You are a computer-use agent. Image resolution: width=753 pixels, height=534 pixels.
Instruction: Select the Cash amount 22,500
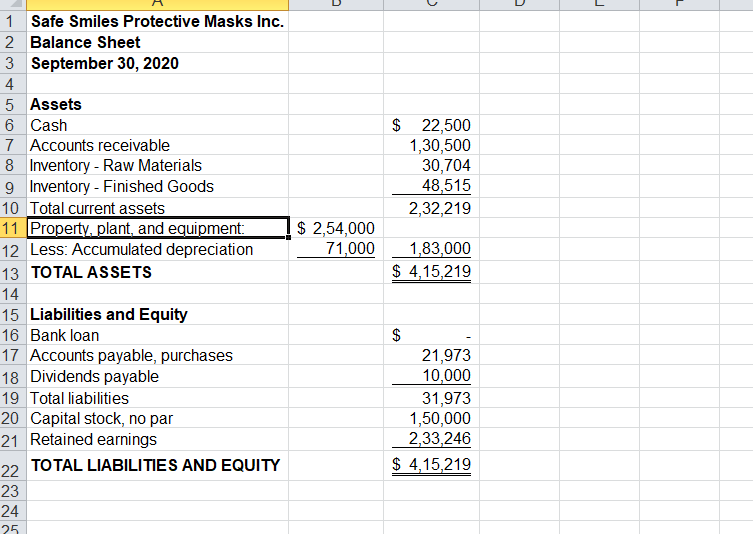(x=431, y=125)
